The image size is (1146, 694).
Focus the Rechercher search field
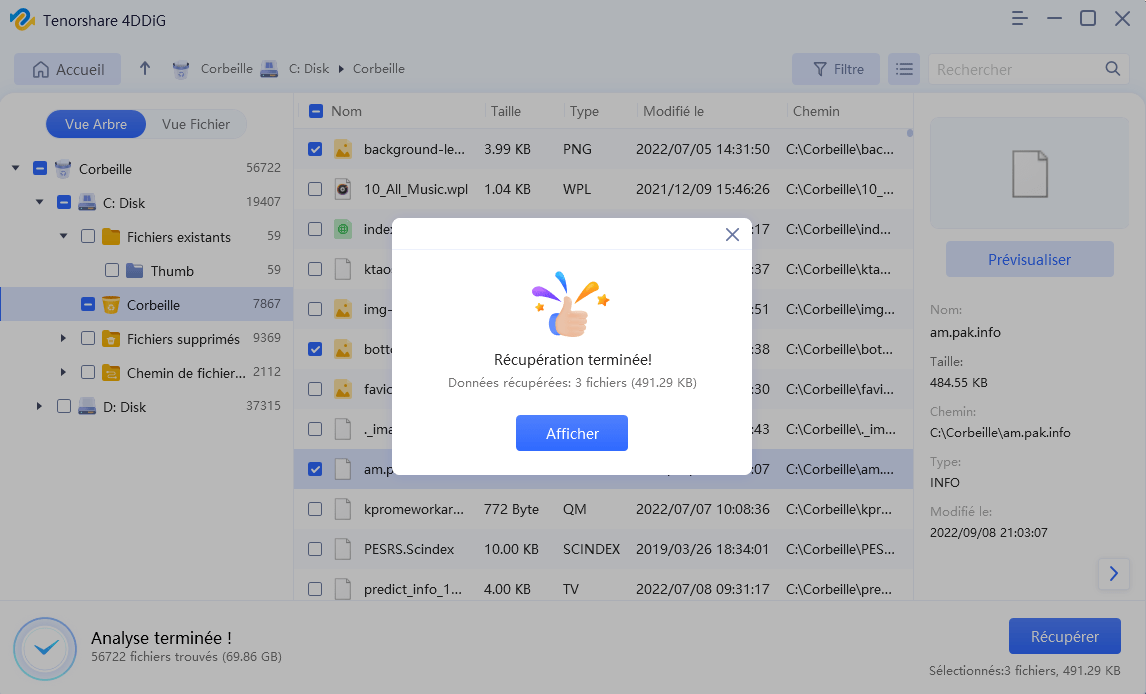coord(1016,69)
